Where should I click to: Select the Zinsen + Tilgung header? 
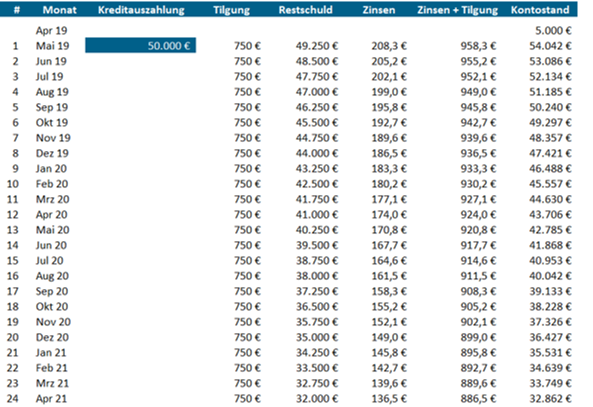coord(458,10)
